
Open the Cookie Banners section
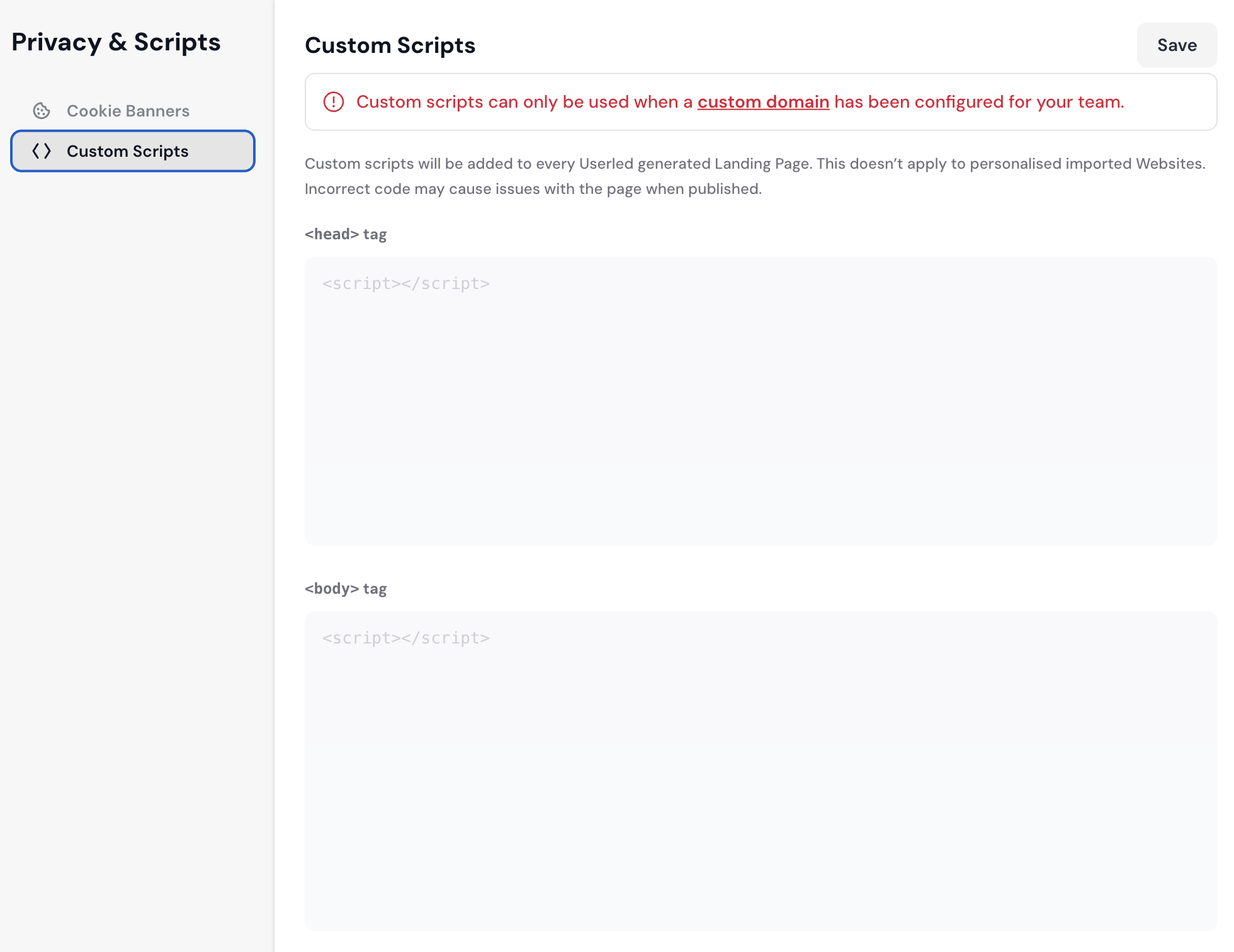tap(128, 111)
